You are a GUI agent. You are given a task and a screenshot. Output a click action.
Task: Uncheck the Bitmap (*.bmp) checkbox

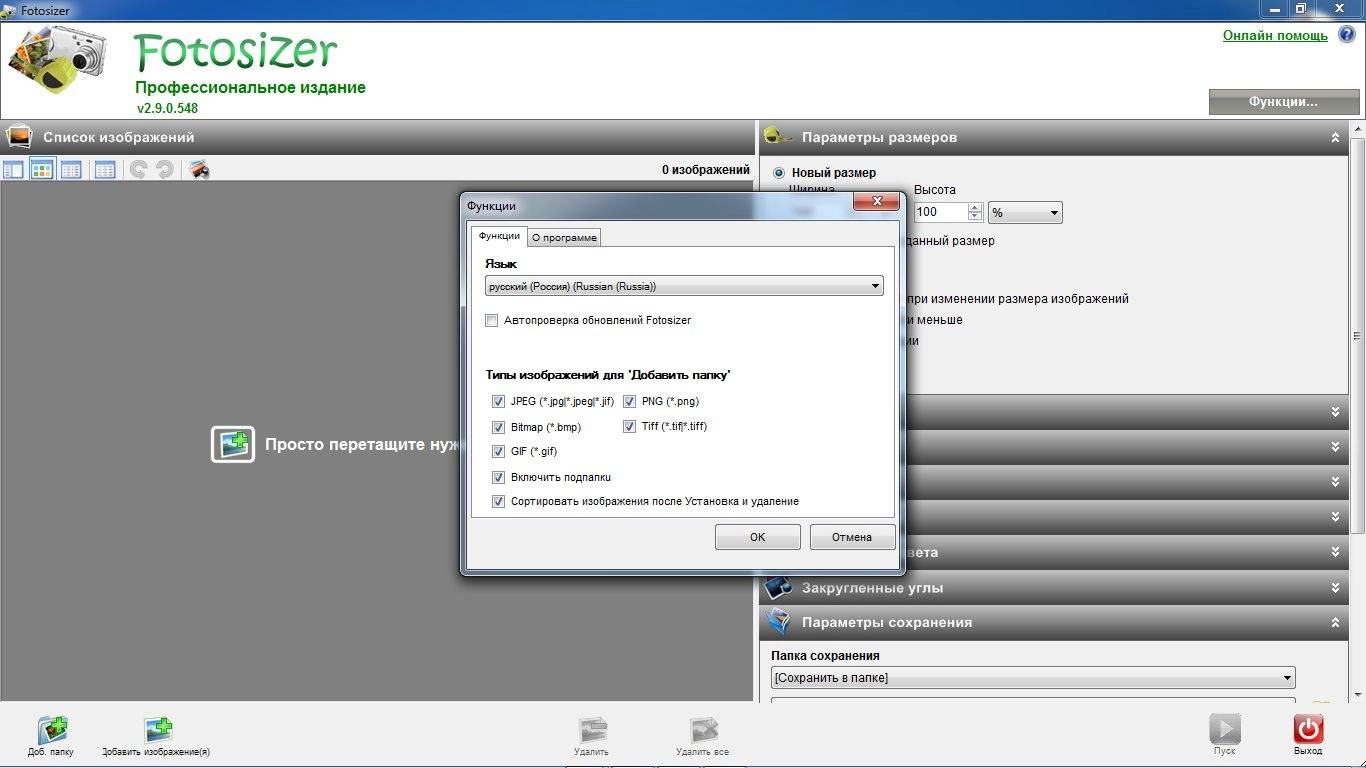pos(498,427)
